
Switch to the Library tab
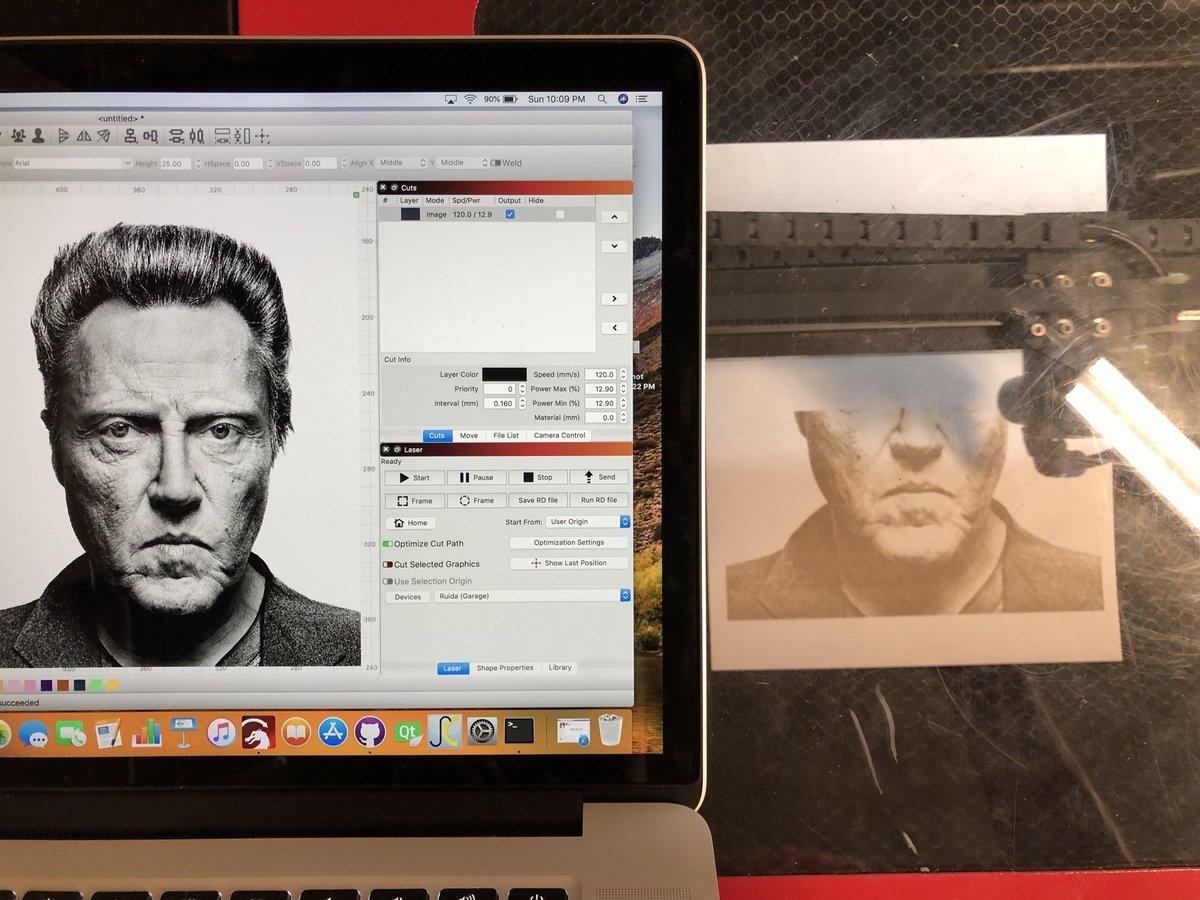(x=560, y=668)
